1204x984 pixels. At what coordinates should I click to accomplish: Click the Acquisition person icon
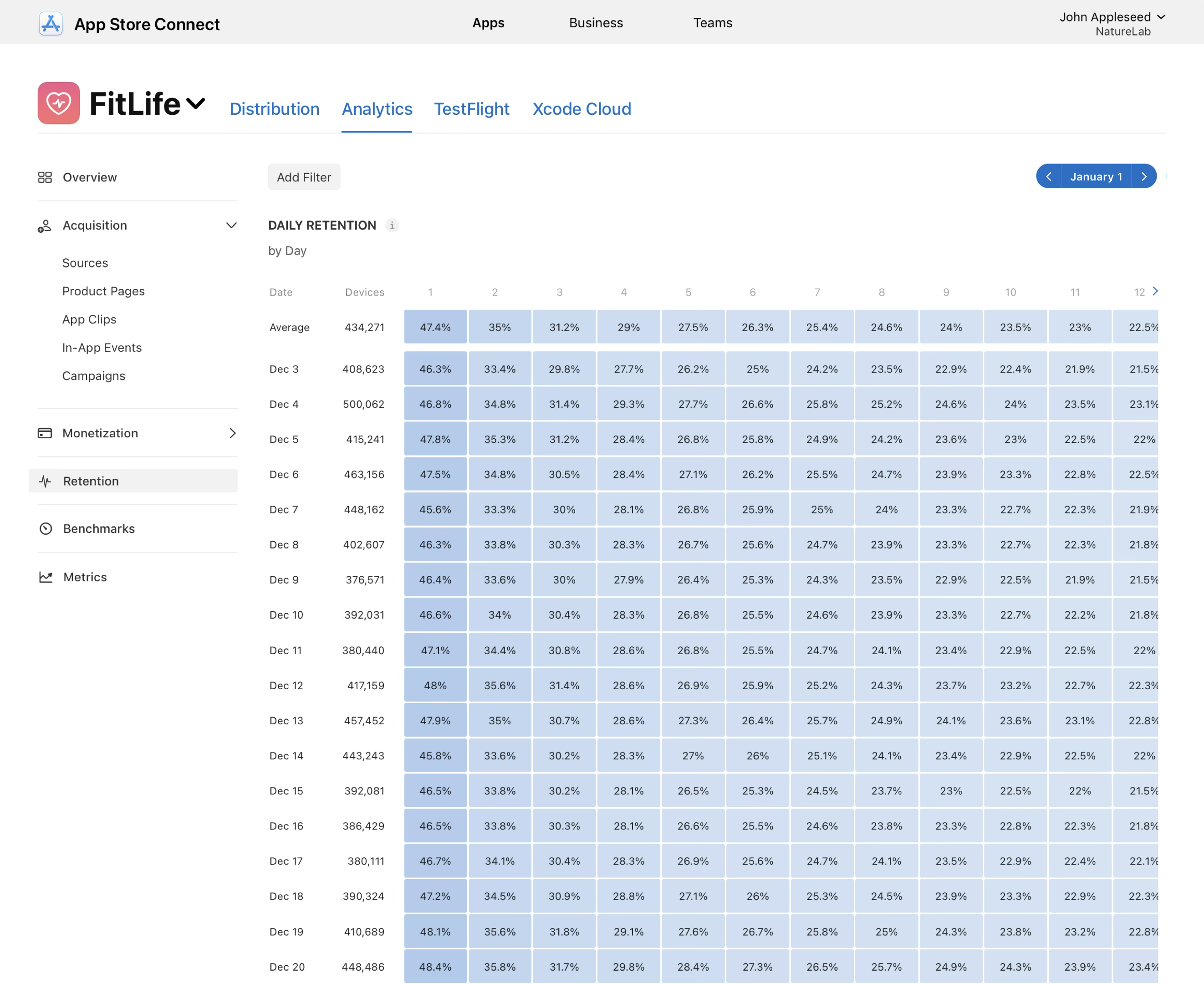[x=45, y=225]
